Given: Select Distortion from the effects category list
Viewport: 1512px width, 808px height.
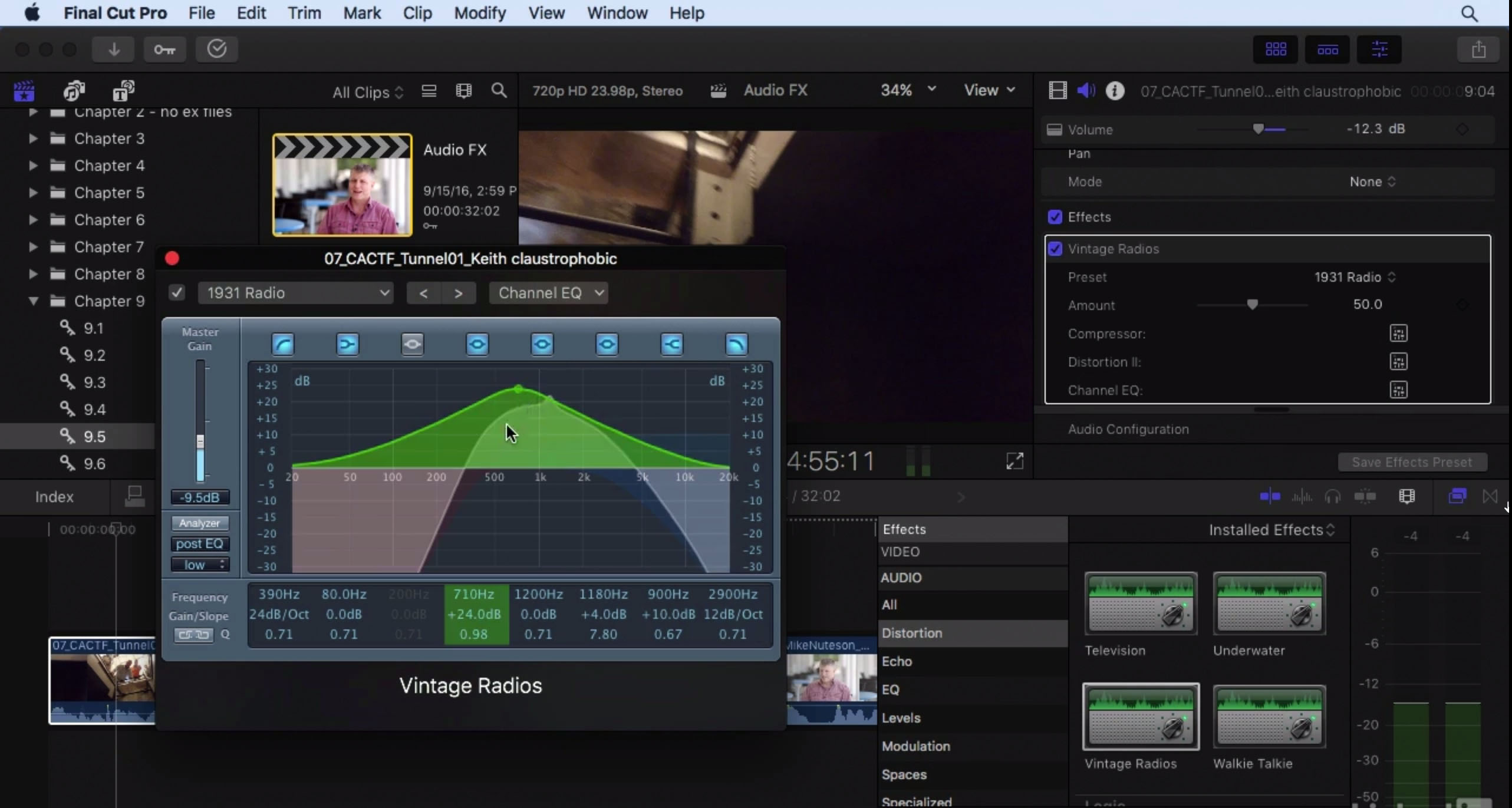Looking at the screenshot, I should 911,632.
